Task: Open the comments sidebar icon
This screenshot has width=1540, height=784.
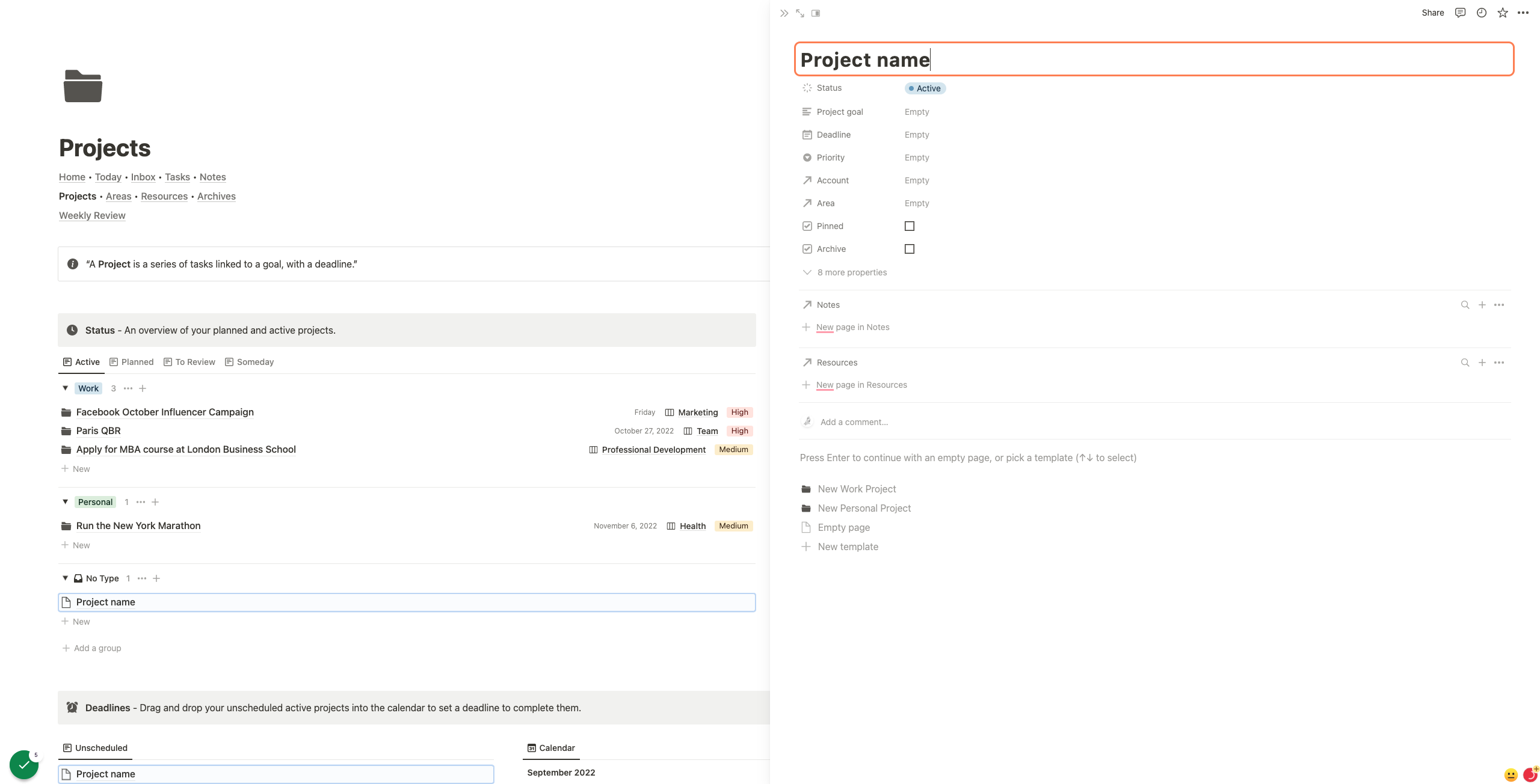Action: point(1460,13)
